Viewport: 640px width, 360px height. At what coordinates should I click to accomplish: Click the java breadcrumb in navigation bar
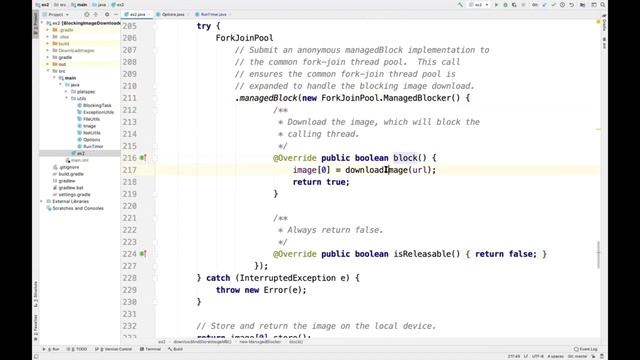click(x=99, y=5)
